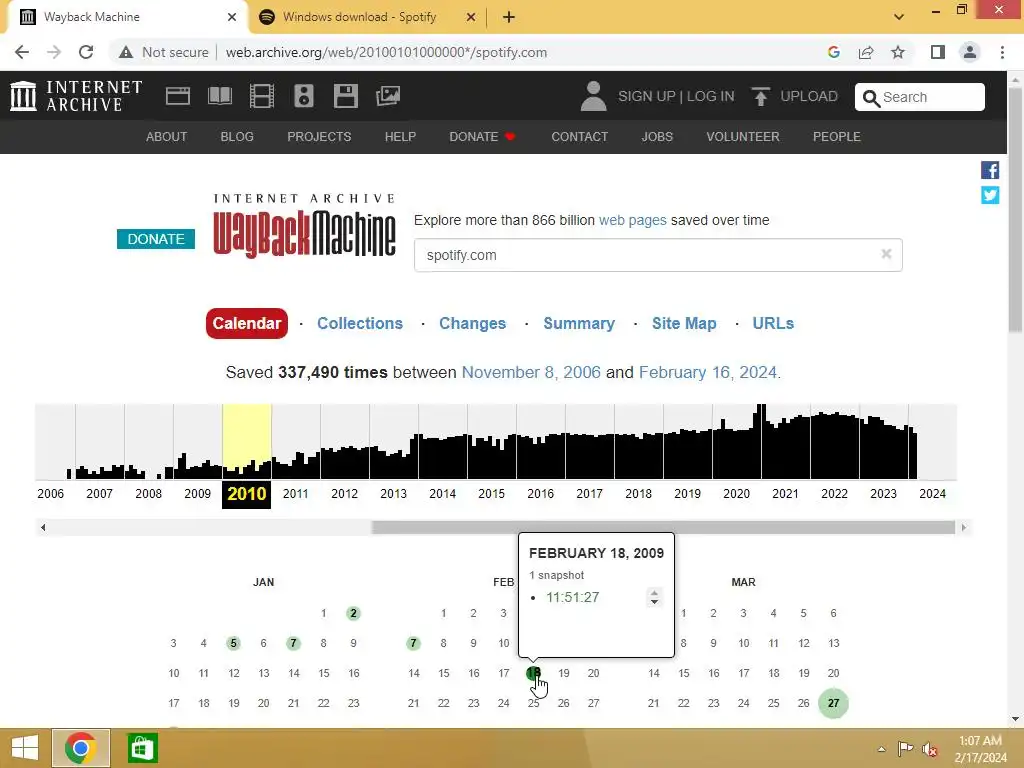The width and height of the screenshot is (1024, 768).
Task: Open the HELP menu item
Action: pos(400,136)
